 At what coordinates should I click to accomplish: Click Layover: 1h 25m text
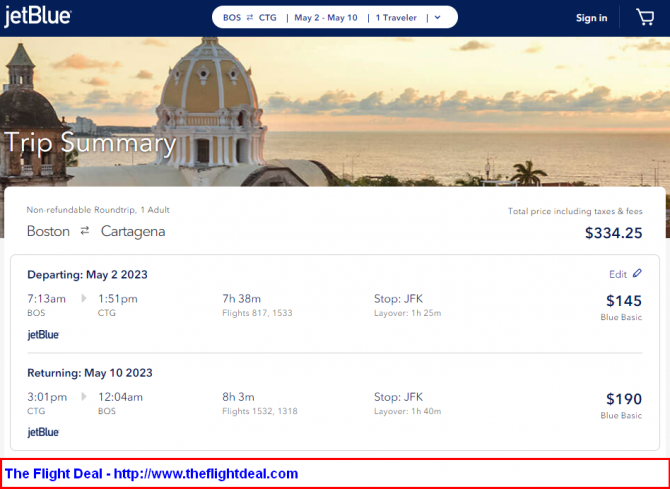click(408, 313)
